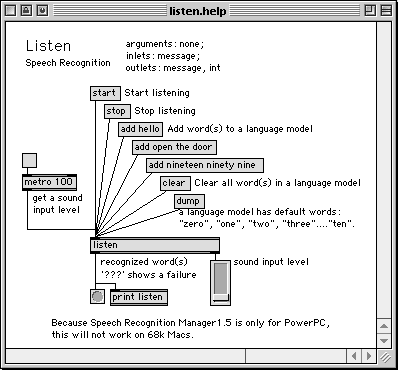Click the zoom box in title bar

[370, 11]
